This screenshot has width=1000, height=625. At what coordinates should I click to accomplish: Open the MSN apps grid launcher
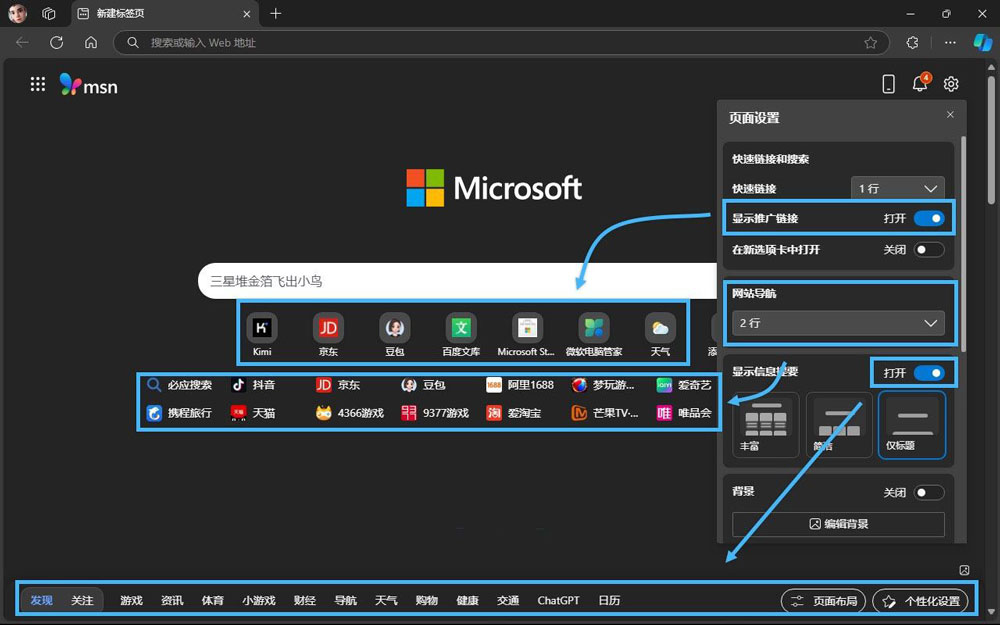click(x=38, y=84)
